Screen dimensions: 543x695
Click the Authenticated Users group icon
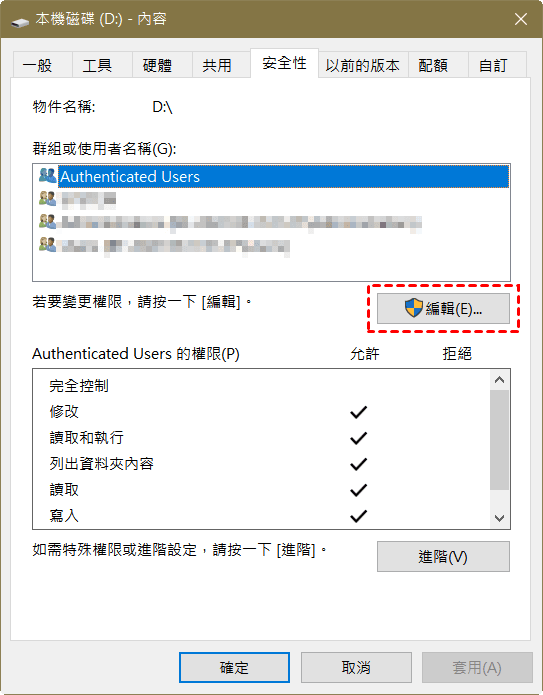[x=47, y=176]
